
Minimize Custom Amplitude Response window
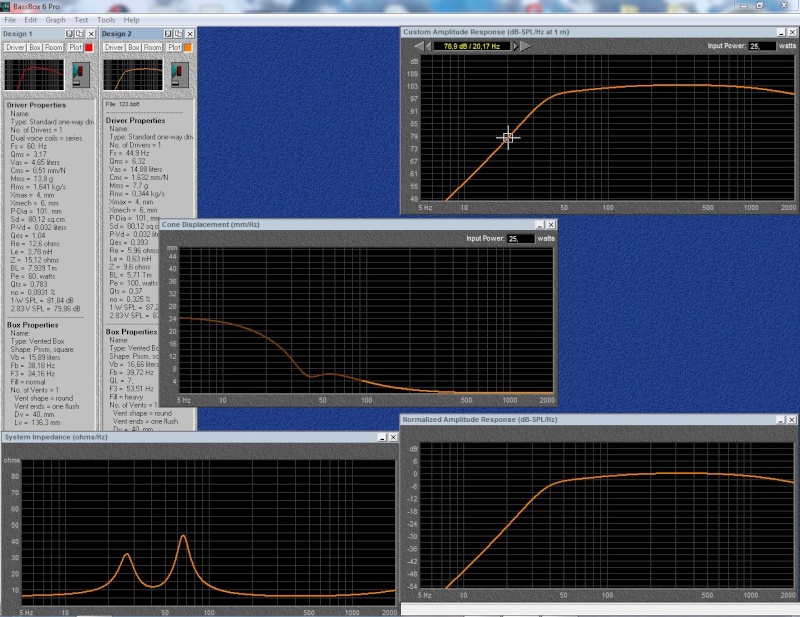tap(781, 32)
